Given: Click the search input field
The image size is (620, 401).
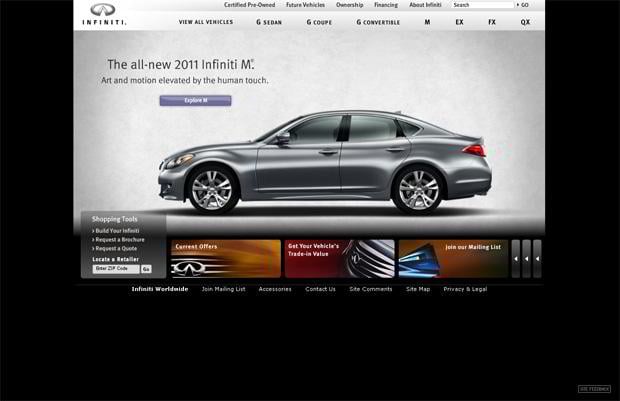Looking at the screenshot, I should (x=481, y=5).
